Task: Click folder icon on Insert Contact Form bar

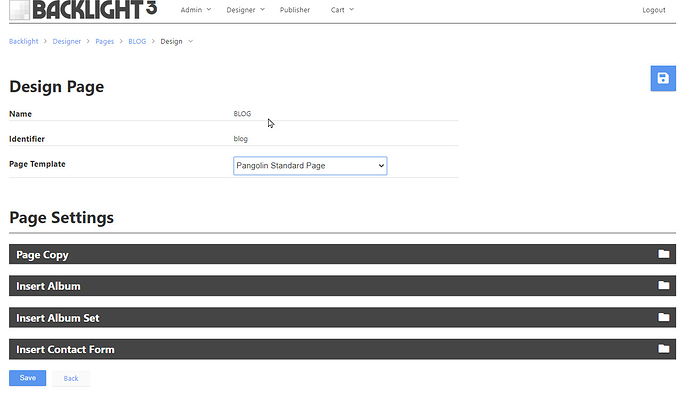Action: coord(663,349)
